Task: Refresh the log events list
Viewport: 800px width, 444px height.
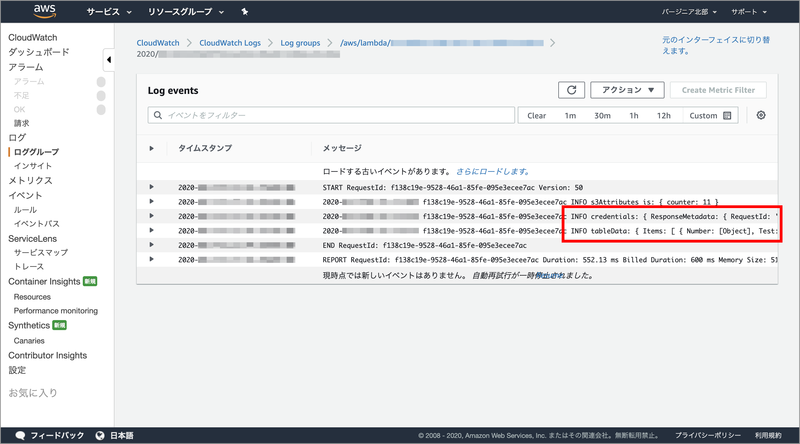Action: (571, 90)
